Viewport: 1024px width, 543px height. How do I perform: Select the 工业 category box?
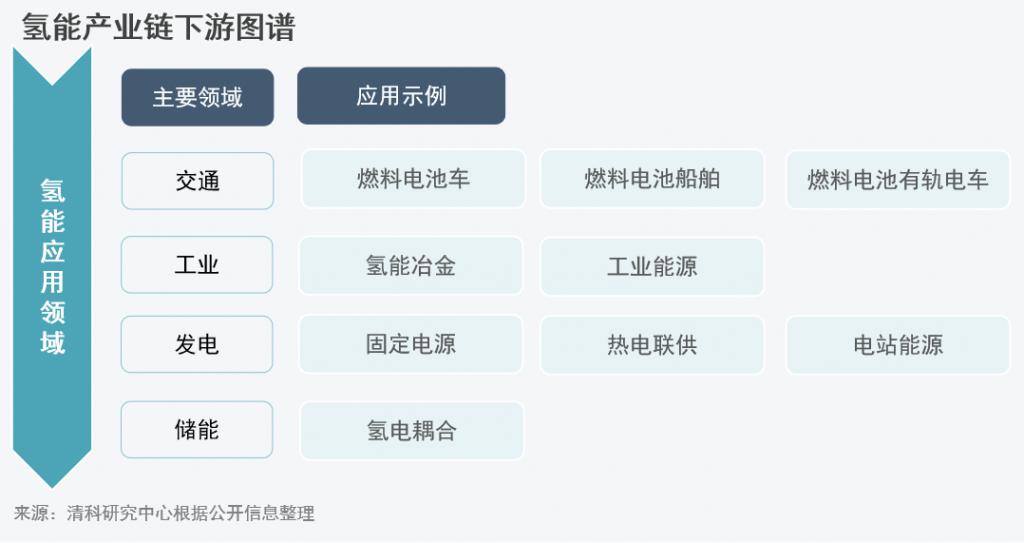click(x=197, y=265)
